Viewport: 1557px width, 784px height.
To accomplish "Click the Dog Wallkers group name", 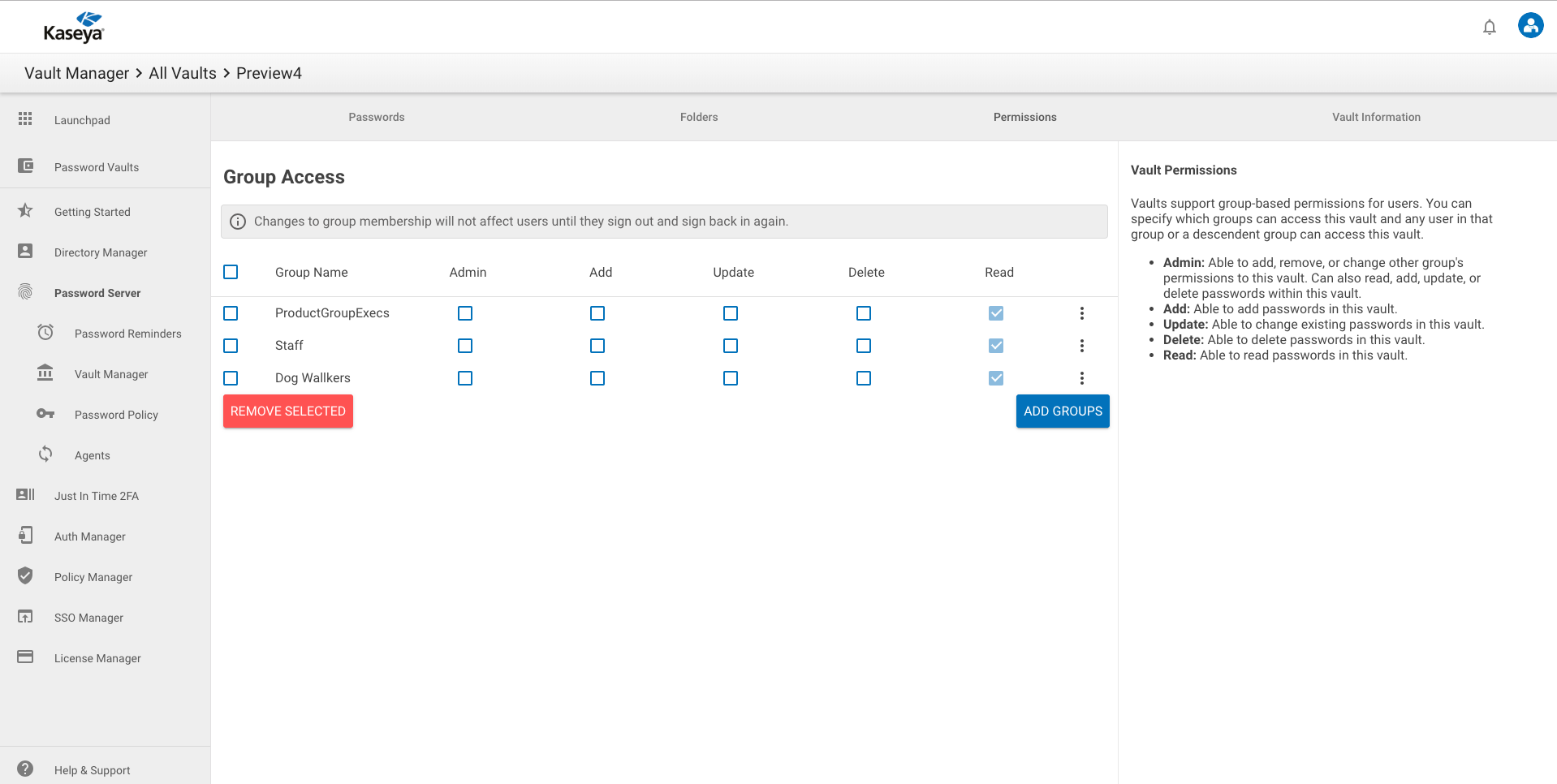I will click(x=313, y=378).
